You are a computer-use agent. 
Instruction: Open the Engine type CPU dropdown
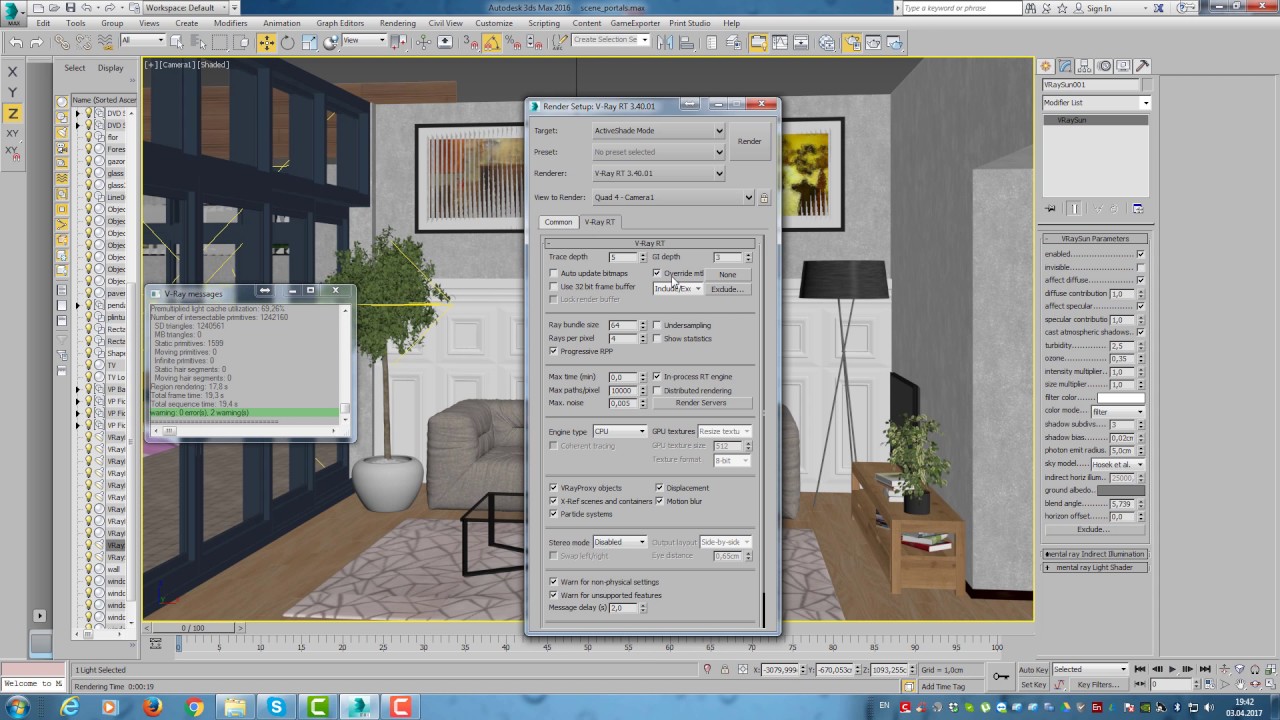pos(619,431)
